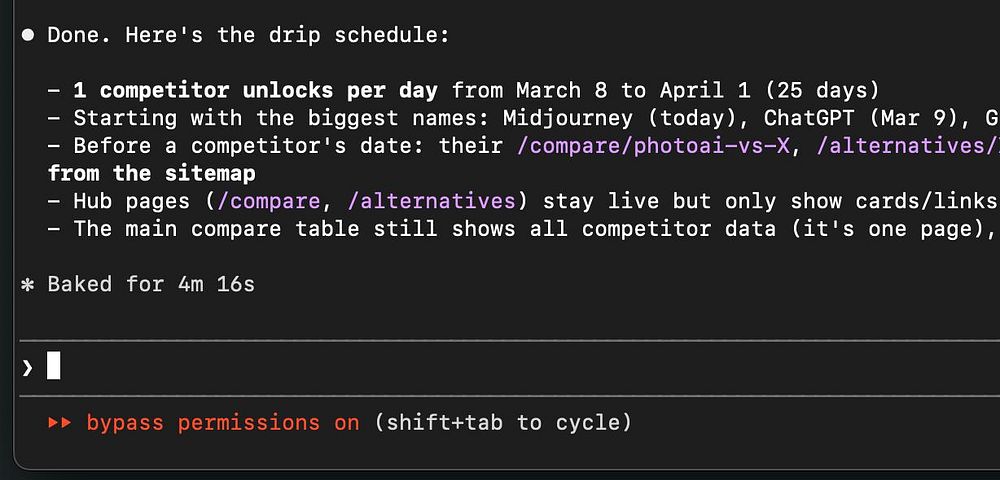This screenshot has width=1000, height=480.
Task: Click the block cursor in the prompt
Action: coord(54,367)
